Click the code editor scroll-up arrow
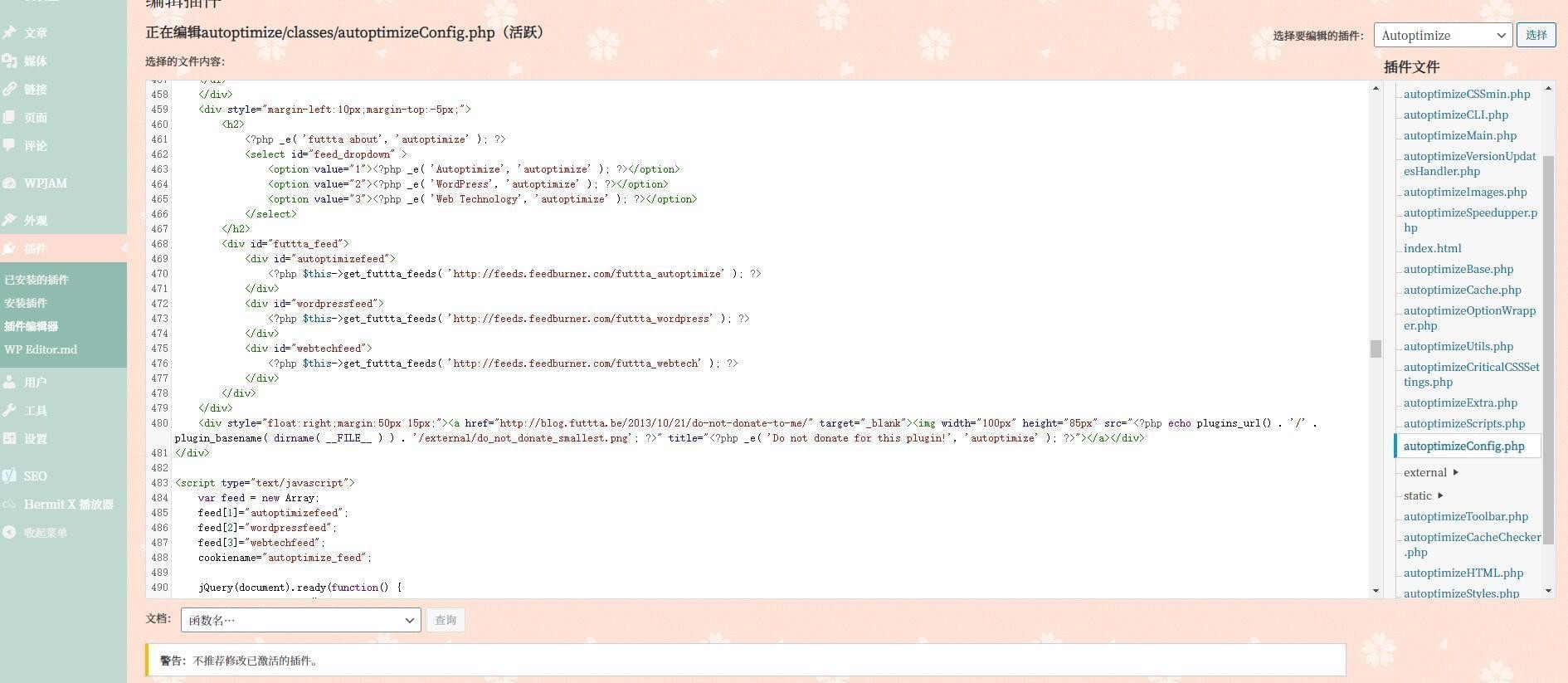Screen dimensions: 1568x683 (1376, 88)
